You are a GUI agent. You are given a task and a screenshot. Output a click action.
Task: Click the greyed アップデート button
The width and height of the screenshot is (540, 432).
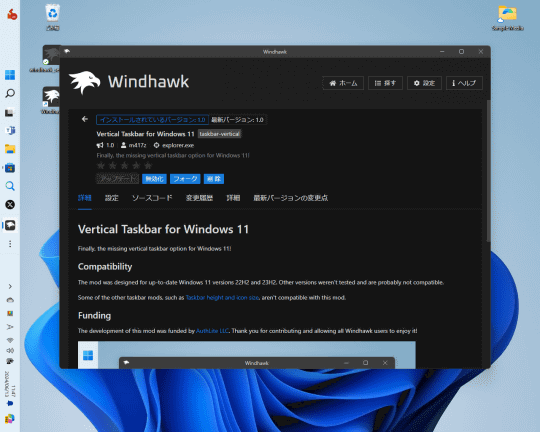(117, 179)
